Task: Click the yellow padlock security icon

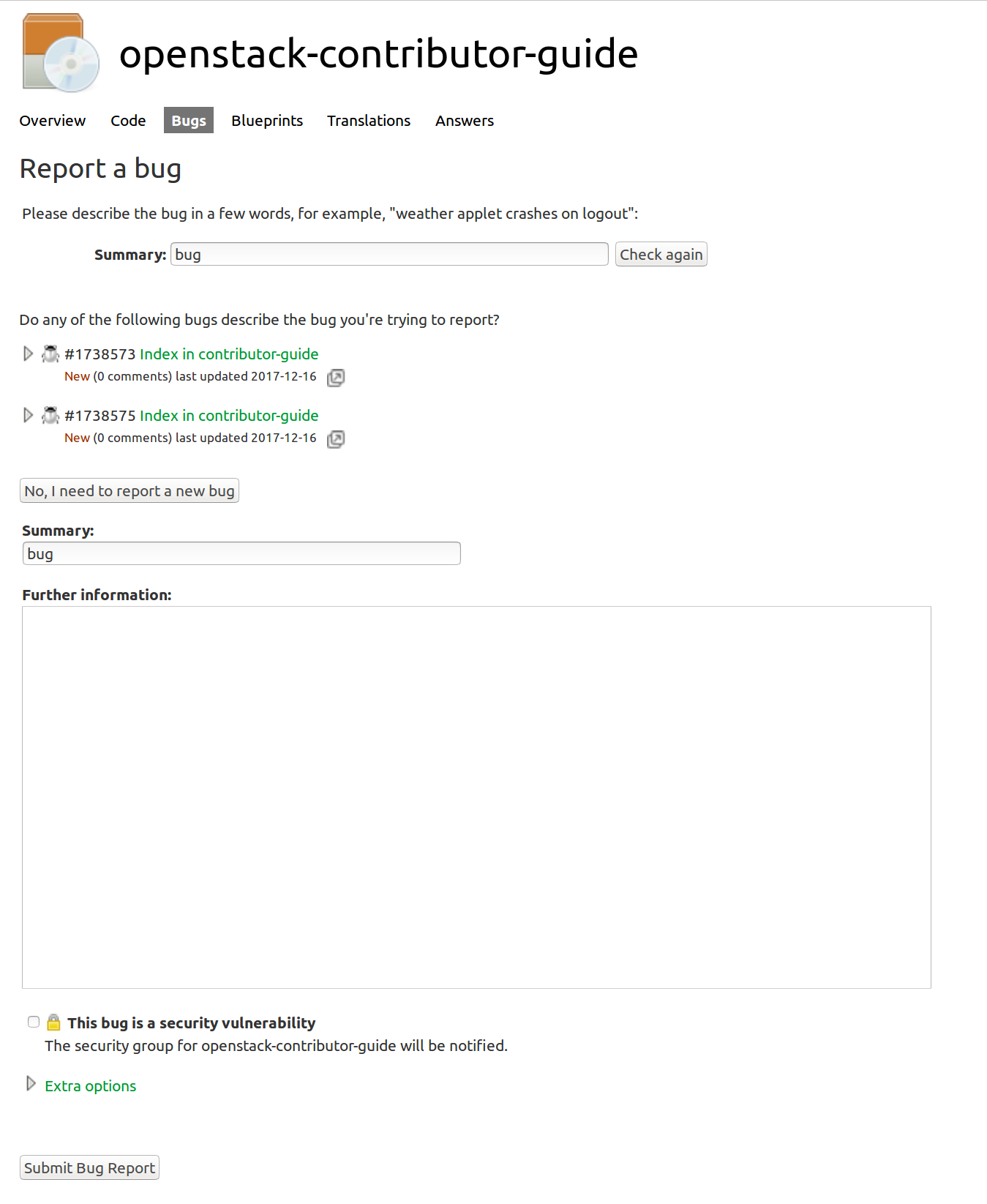Action: point(53,1022)
